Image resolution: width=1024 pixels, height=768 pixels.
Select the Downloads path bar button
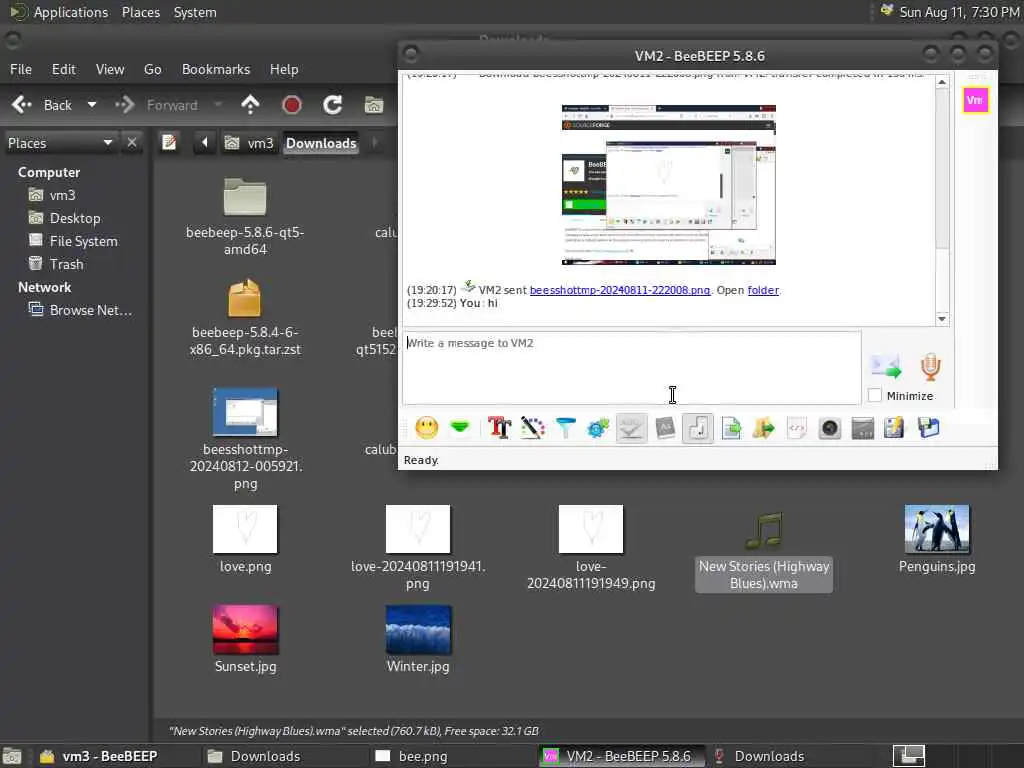321,143
